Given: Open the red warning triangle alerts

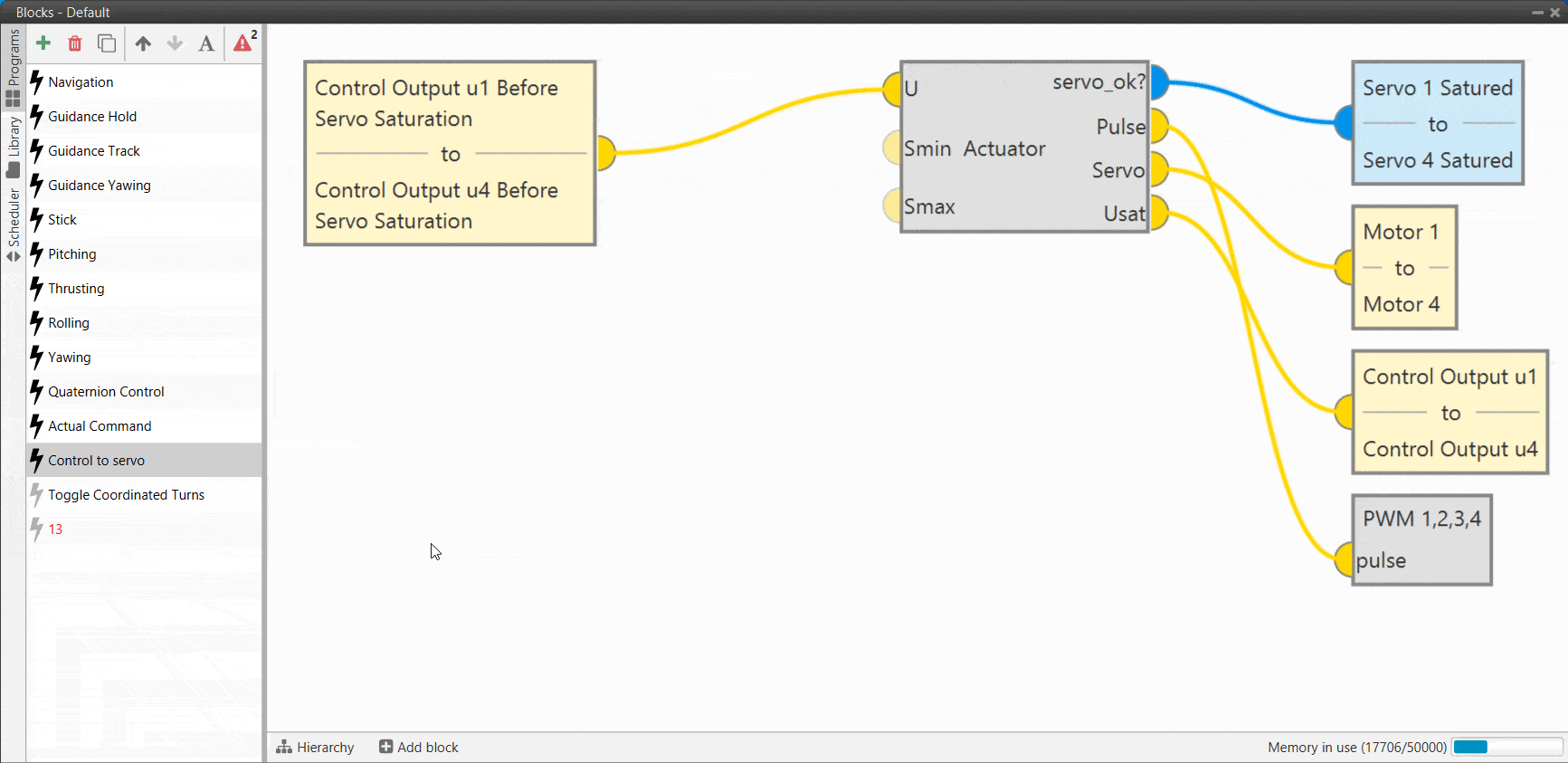Looking at the screenshot, I should tap(242, 43).
